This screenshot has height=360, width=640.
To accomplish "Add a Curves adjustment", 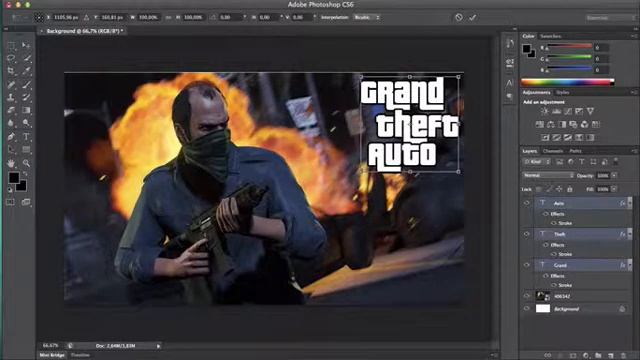I will tap(567, 111).
